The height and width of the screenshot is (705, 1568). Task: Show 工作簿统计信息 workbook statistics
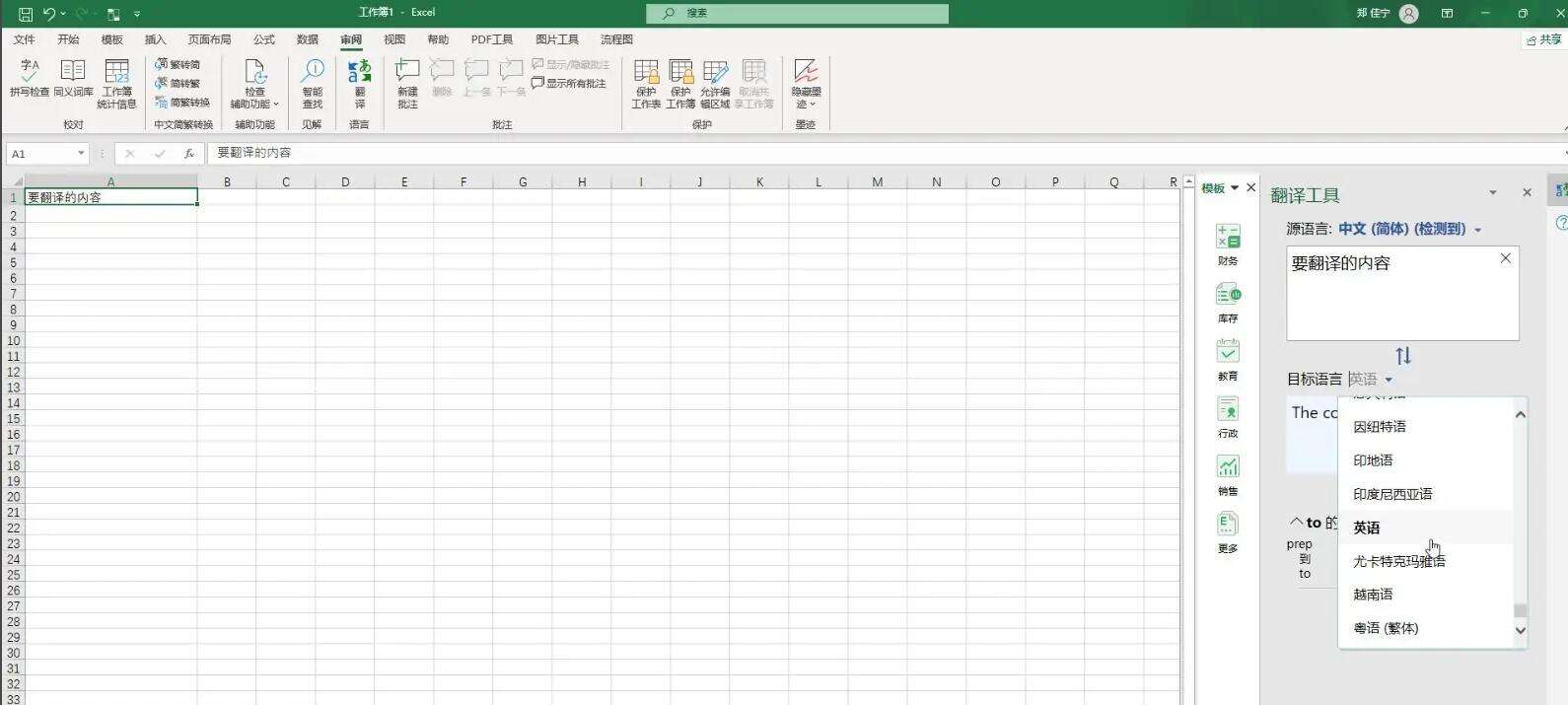[116, 84]
